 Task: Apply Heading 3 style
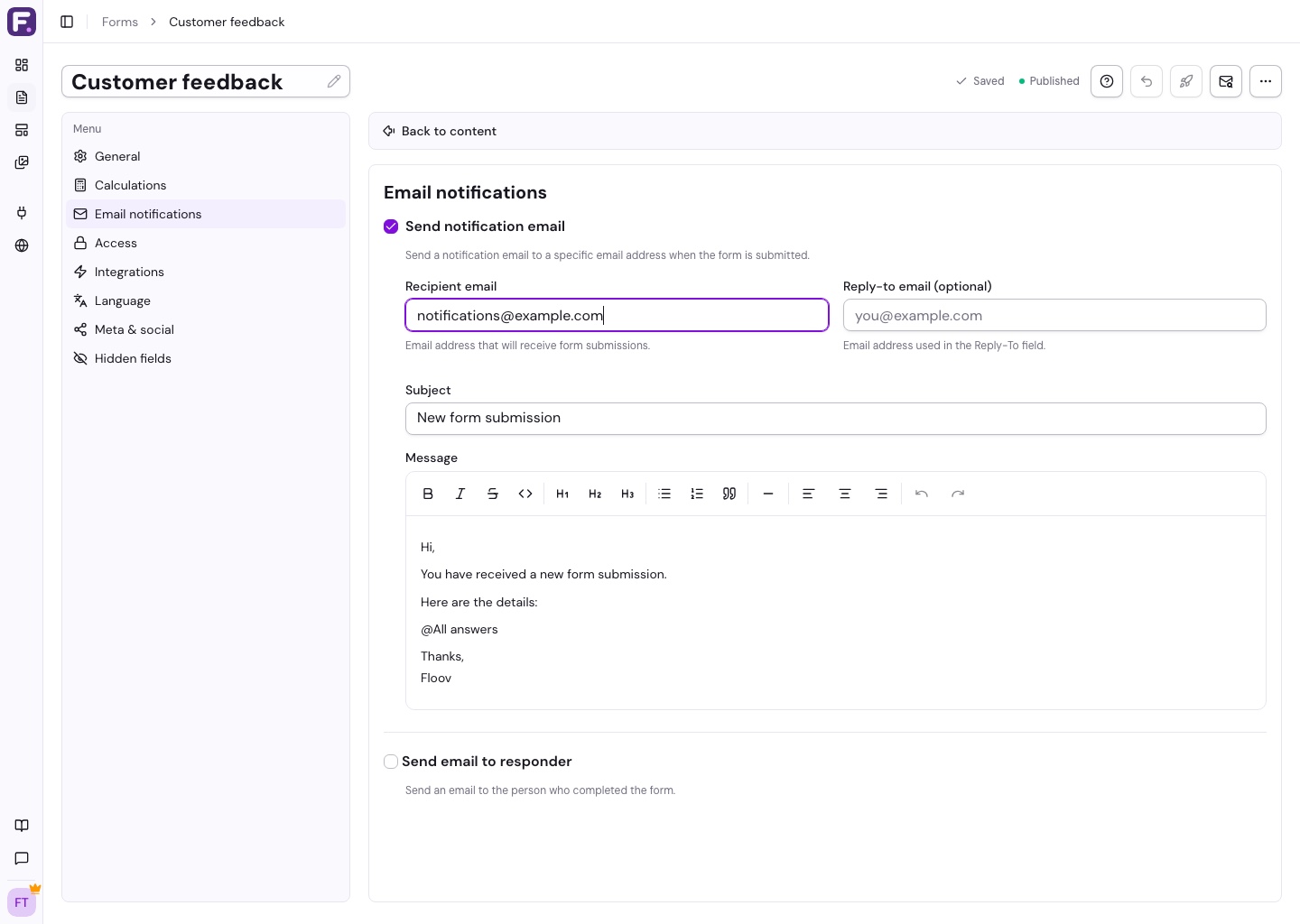(x=627, y=494)
